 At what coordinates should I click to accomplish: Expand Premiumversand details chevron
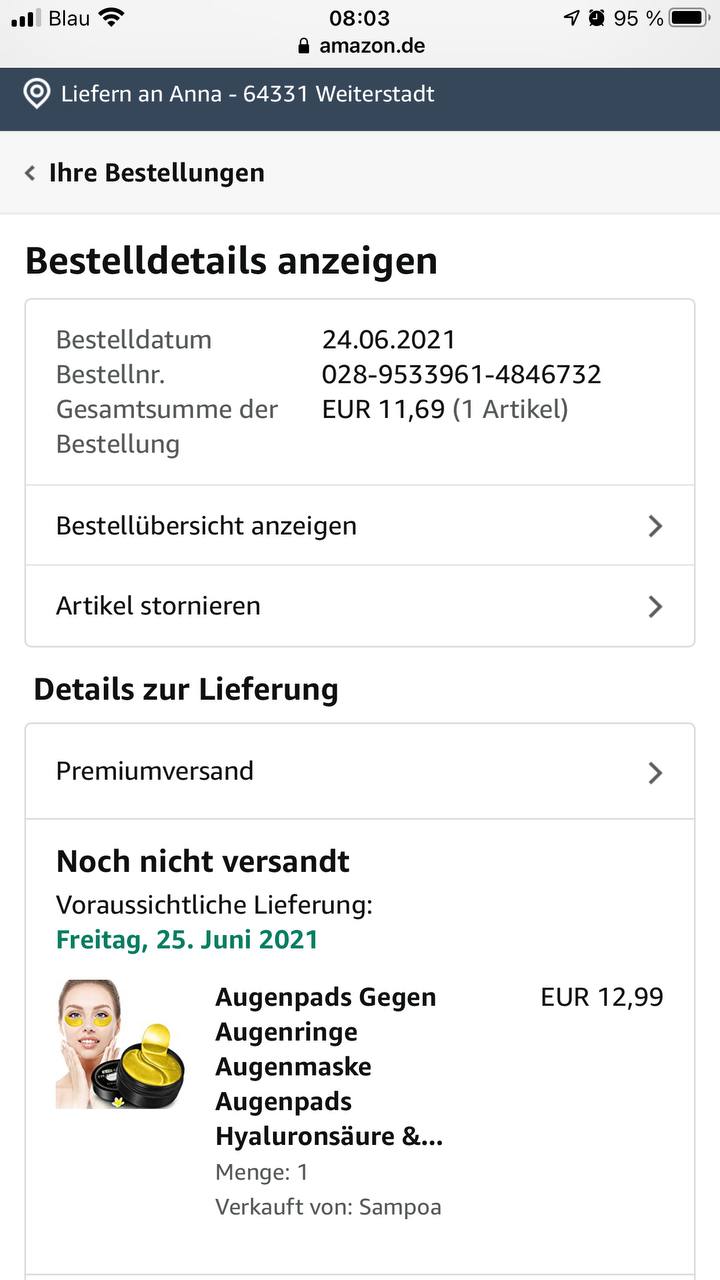[655, 772]
